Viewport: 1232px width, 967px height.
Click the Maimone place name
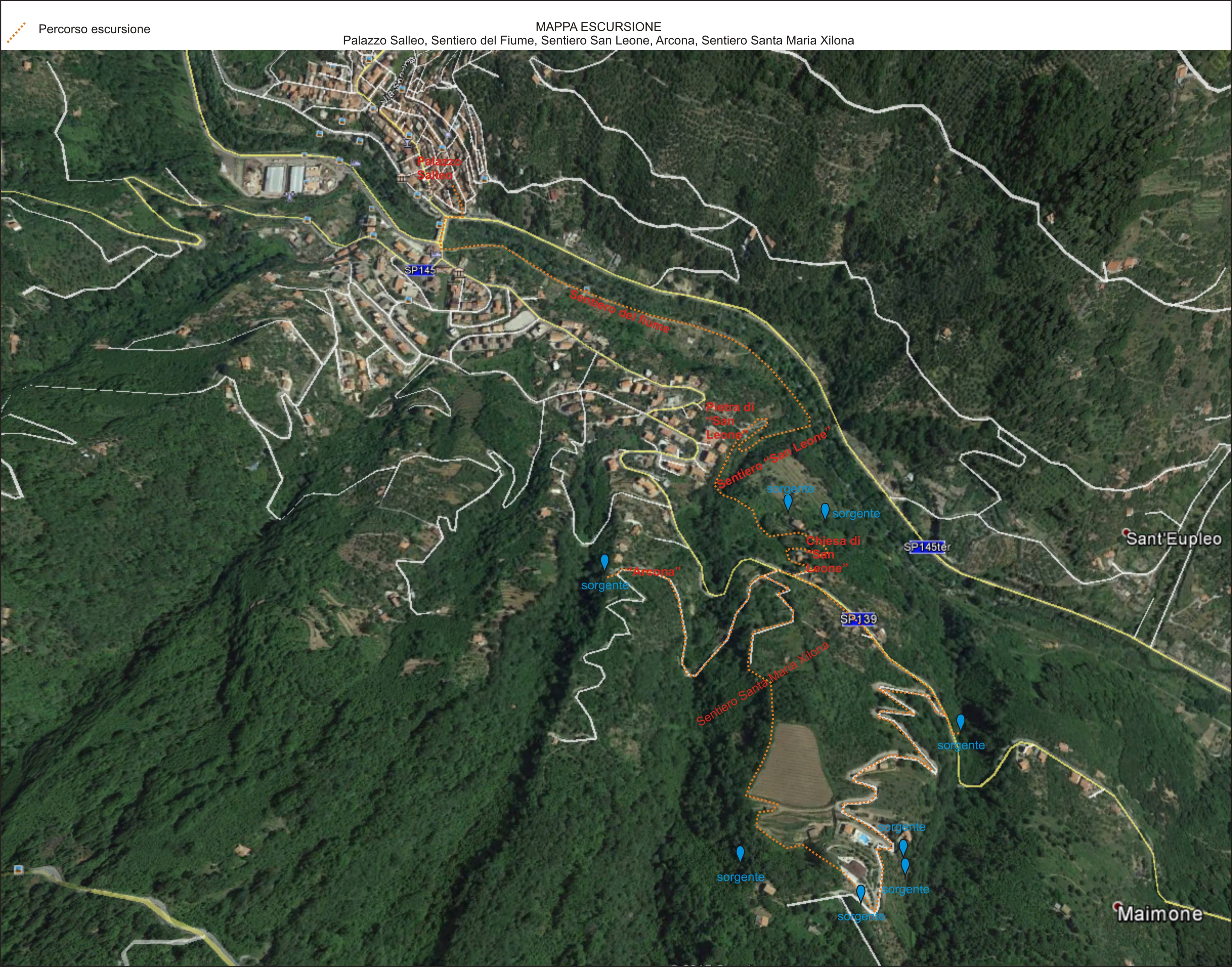tap(1160, 913)
